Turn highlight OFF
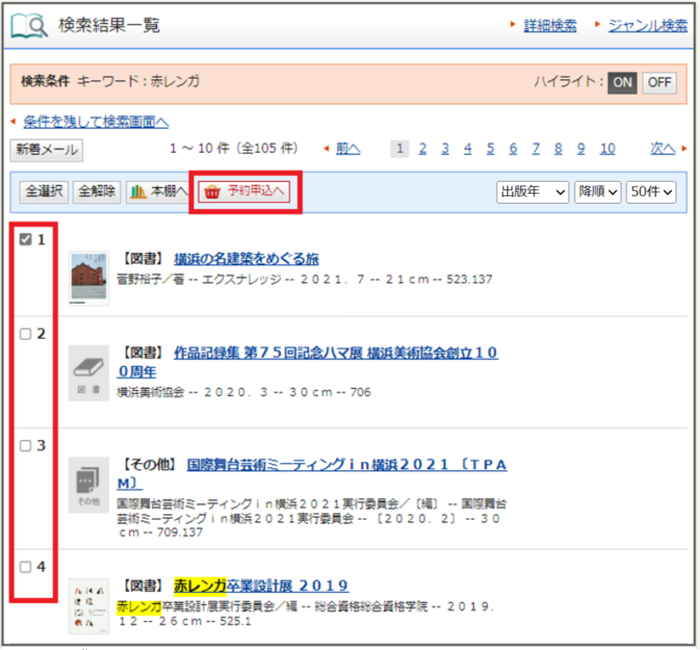 tap(659, 83)
